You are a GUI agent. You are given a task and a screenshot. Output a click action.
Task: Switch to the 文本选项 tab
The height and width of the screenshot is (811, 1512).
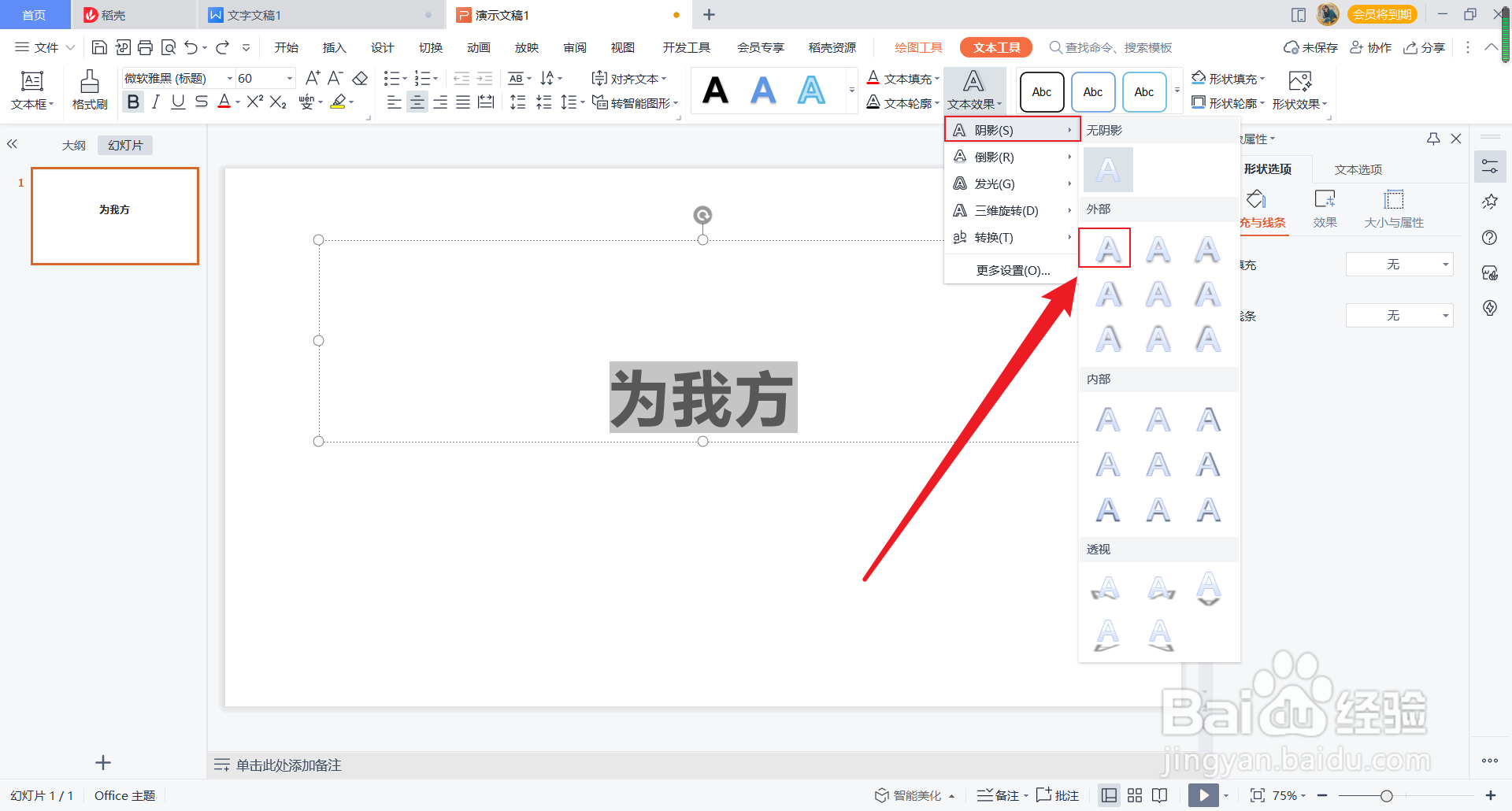pos(1358,169)
